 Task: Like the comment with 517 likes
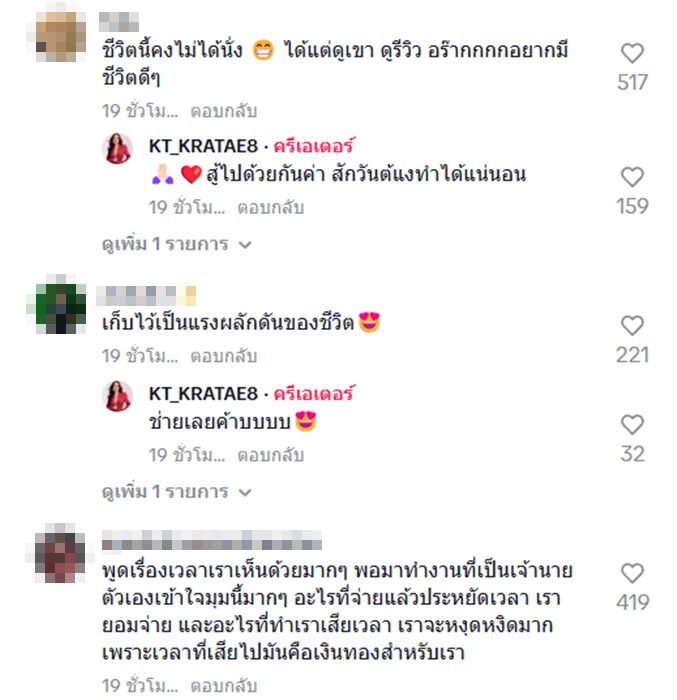point(632,53)
